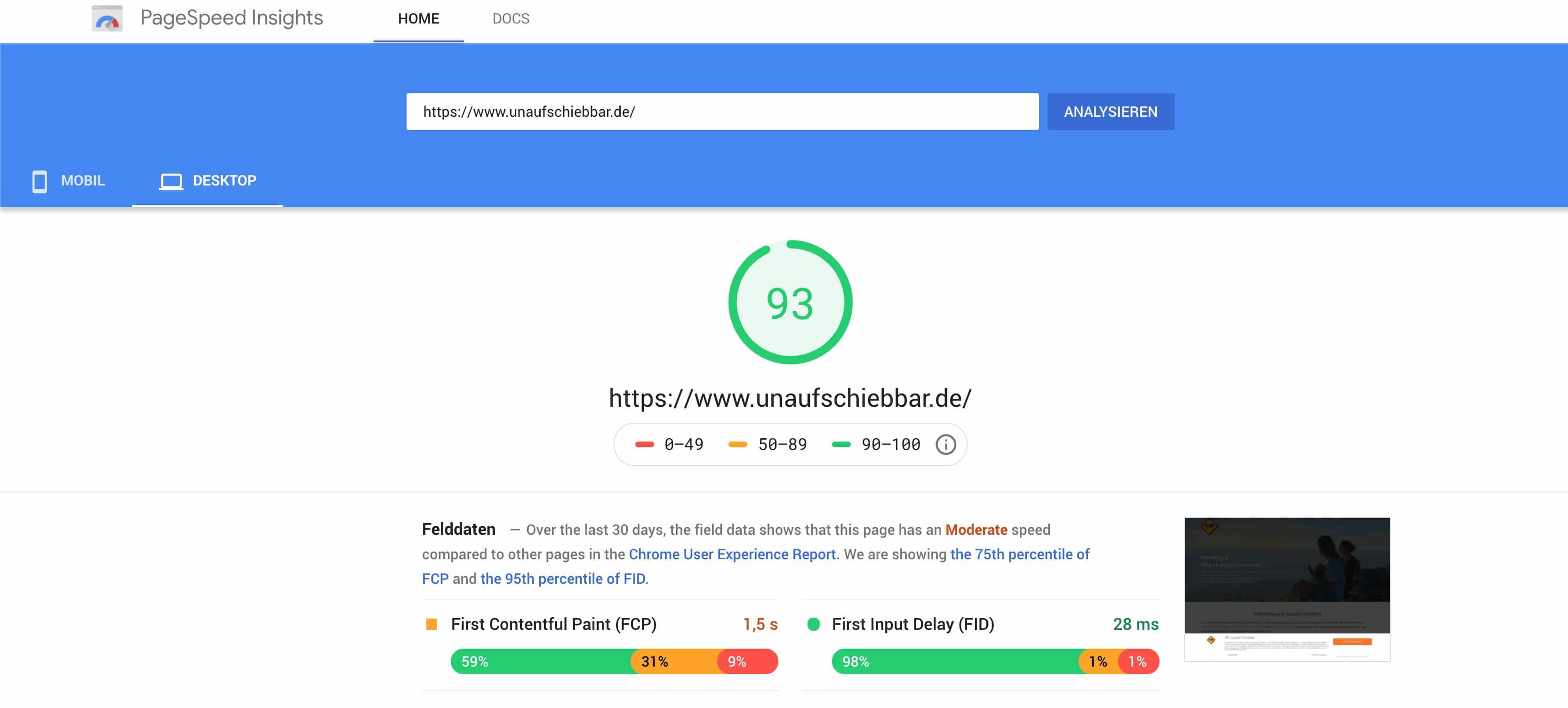Select the DESKTOP tab
The image size is (1568, 708).
[224, 181]
